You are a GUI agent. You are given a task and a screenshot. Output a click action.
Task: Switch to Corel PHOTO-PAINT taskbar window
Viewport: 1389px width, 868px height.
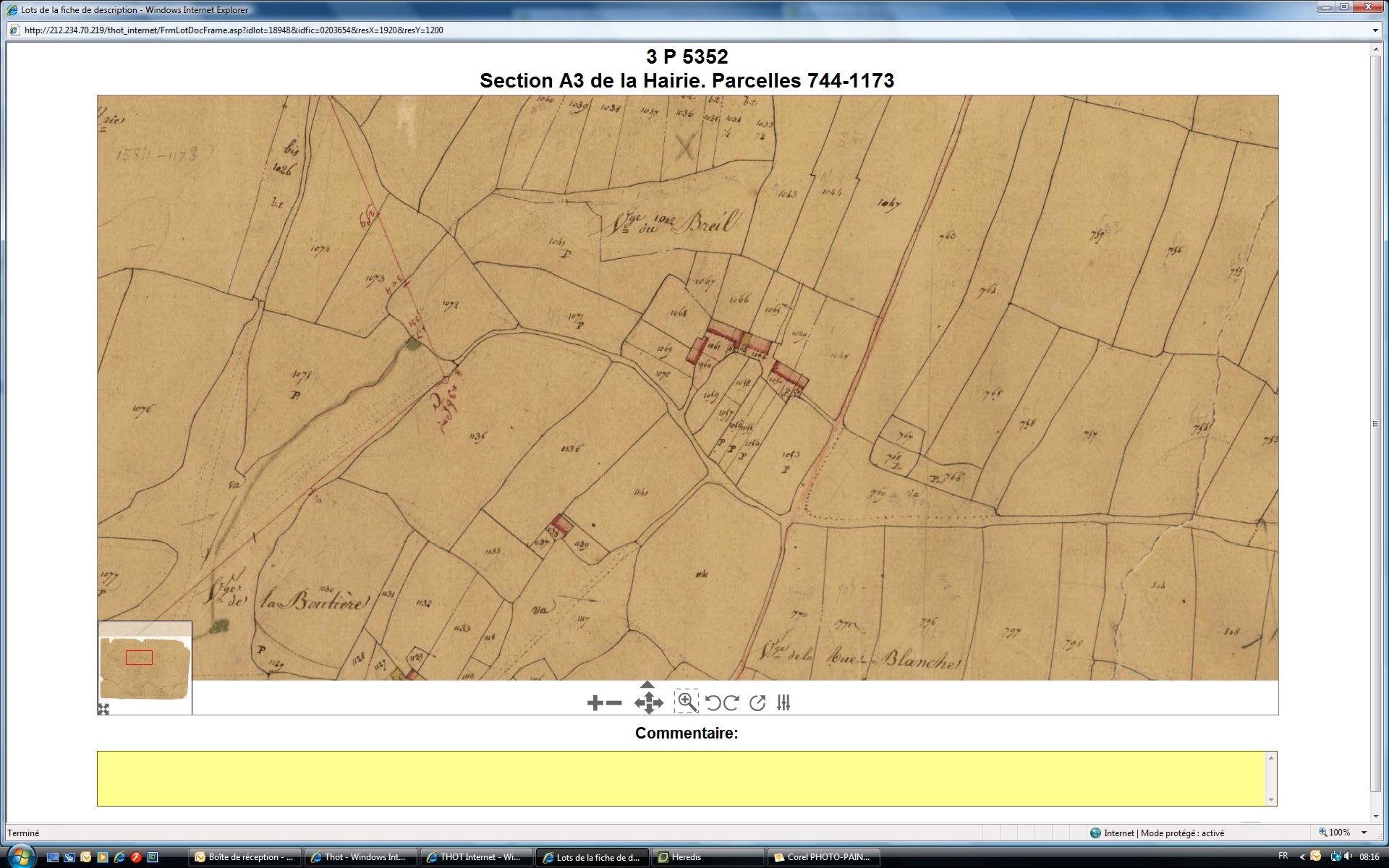pyautogui.click(x=823, y=857)
